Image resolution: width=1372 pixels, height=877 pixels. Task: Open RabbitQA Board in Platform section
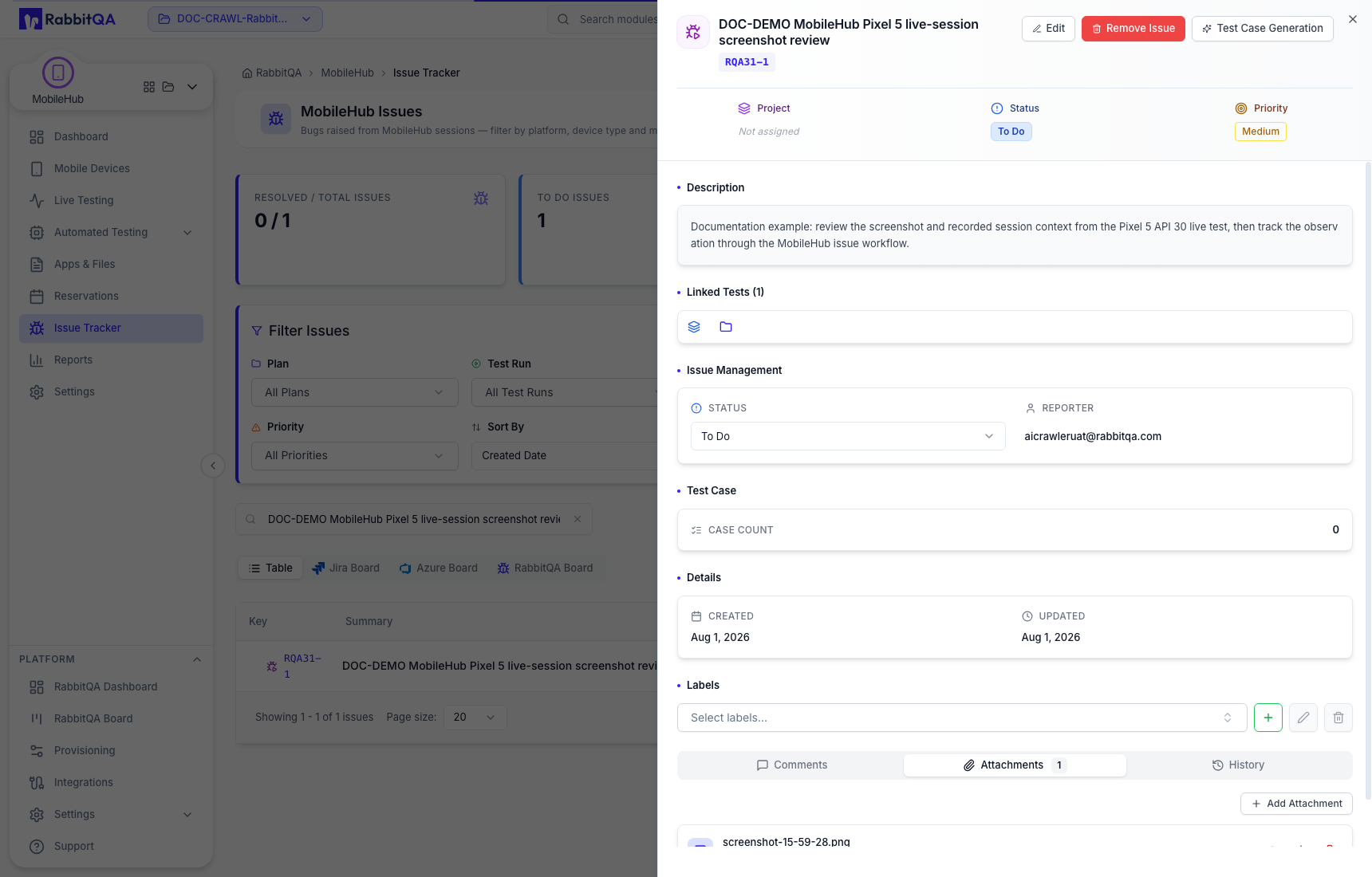111,719
